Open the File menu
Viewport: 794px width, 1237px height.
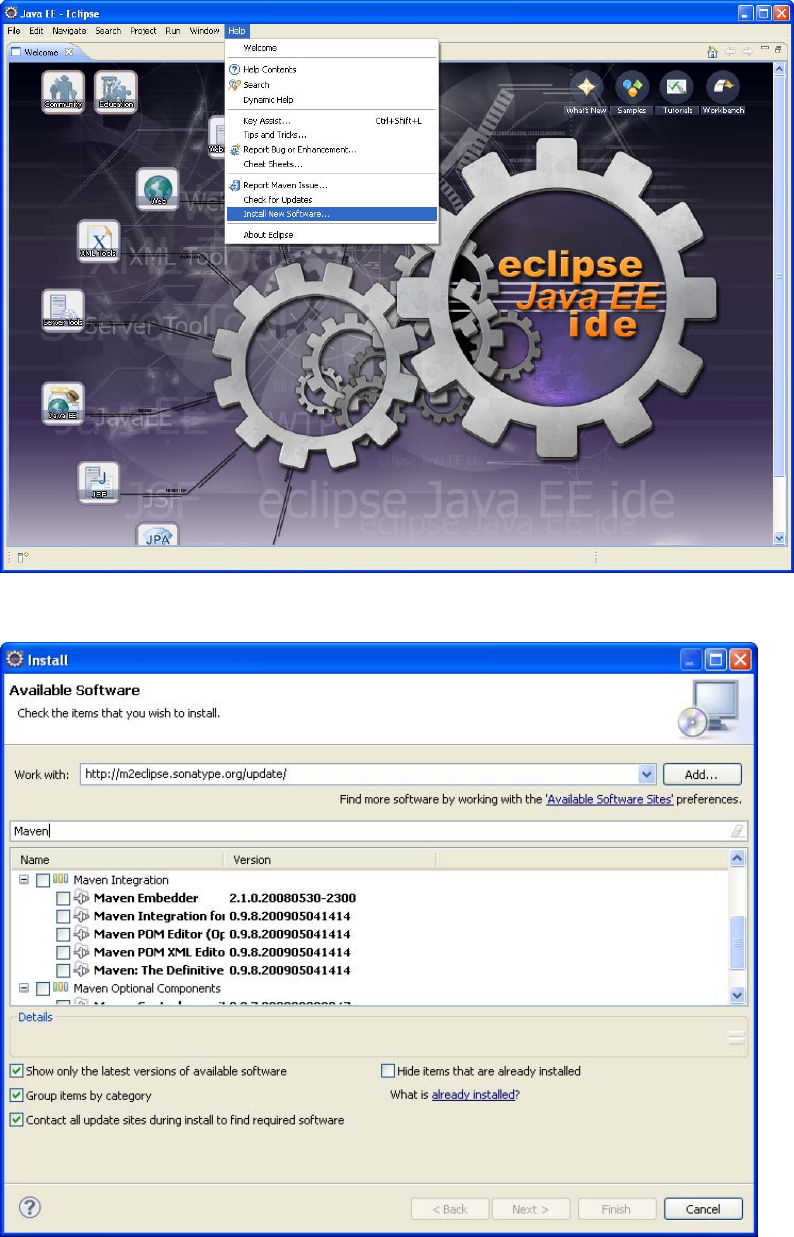coord(14,31)
